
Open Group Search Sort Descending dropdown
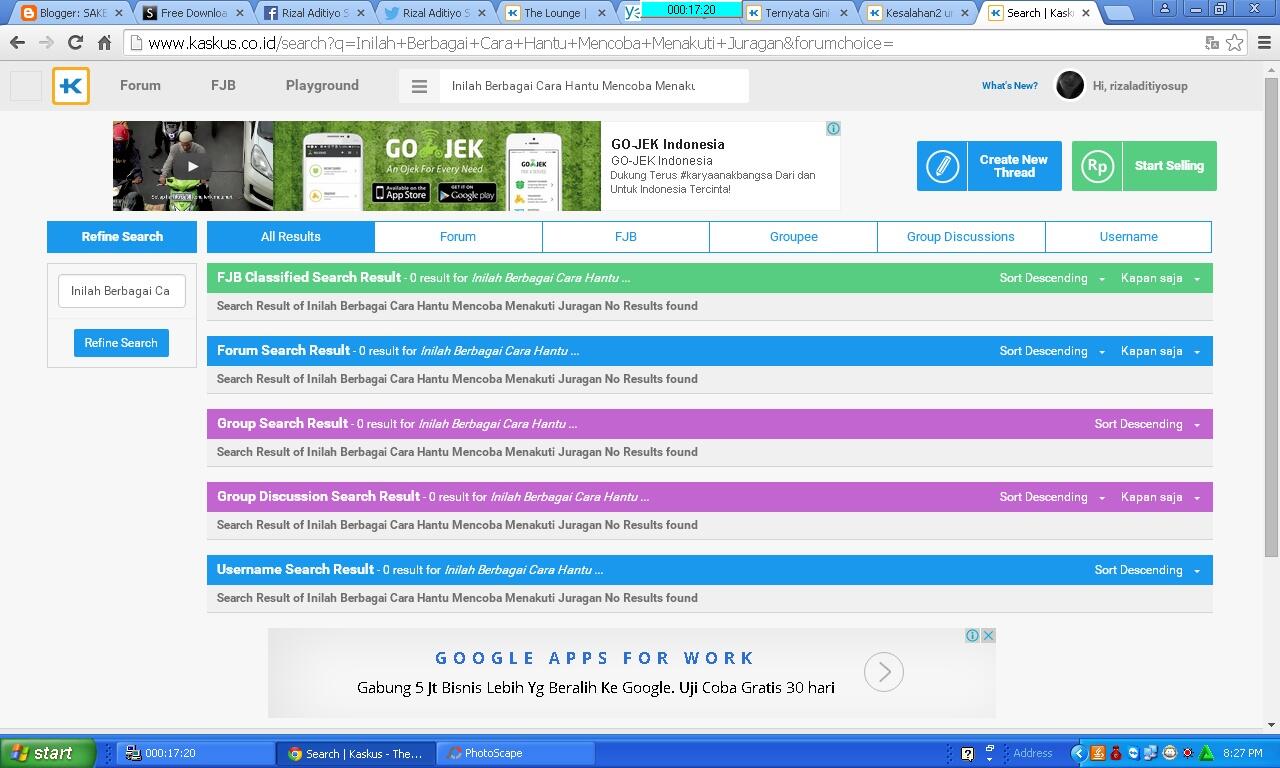(1147, 425)
